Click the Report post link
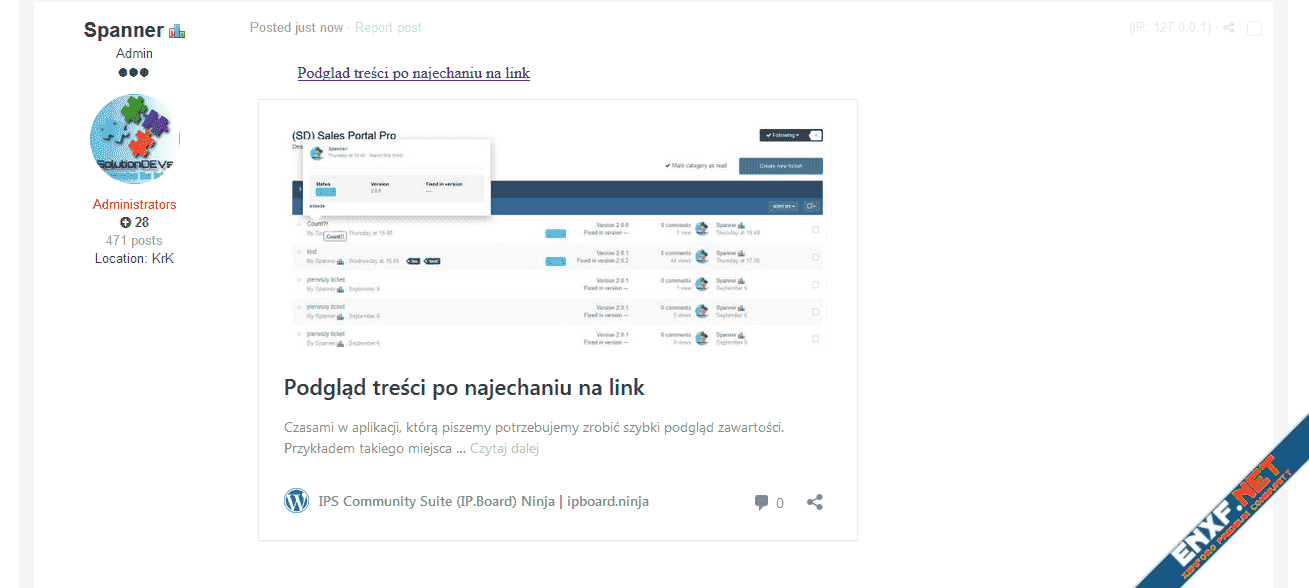 click(x=388, y=27)
